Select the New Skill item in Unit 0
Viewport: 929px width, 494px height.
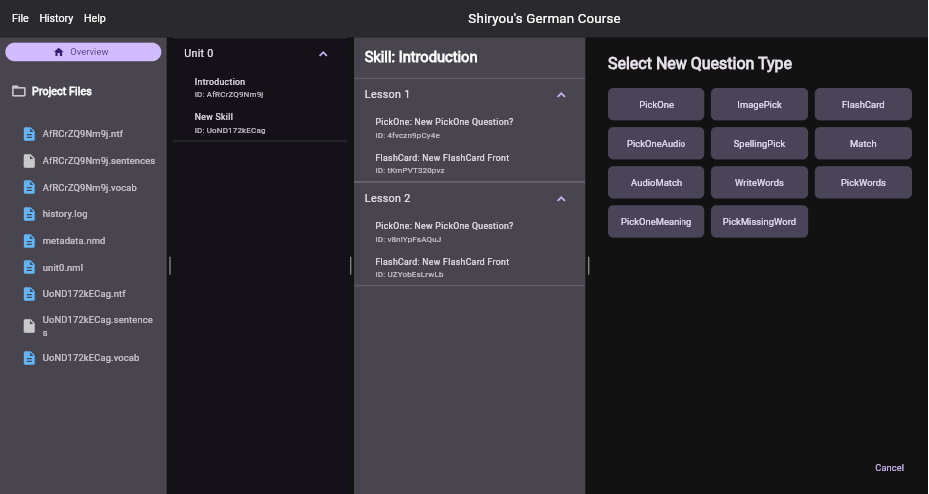[214, 117]
